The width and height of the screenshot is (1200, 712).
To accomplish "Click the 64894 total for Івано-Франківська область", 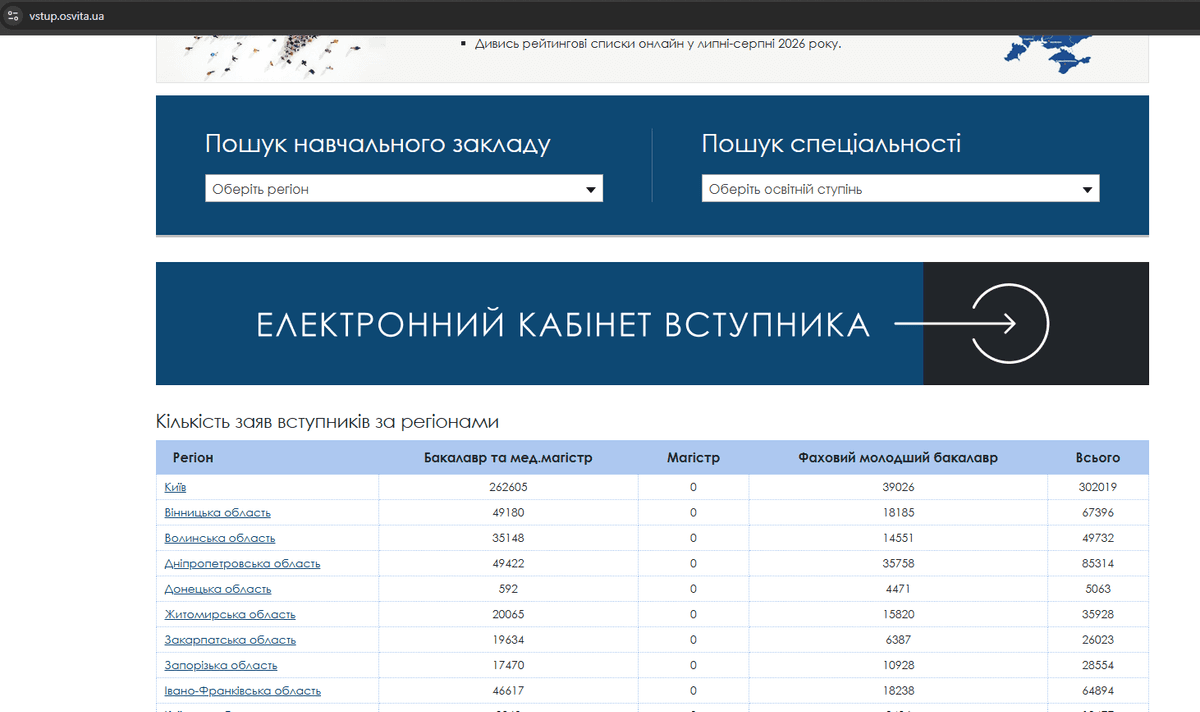I will click(1098, 691).
